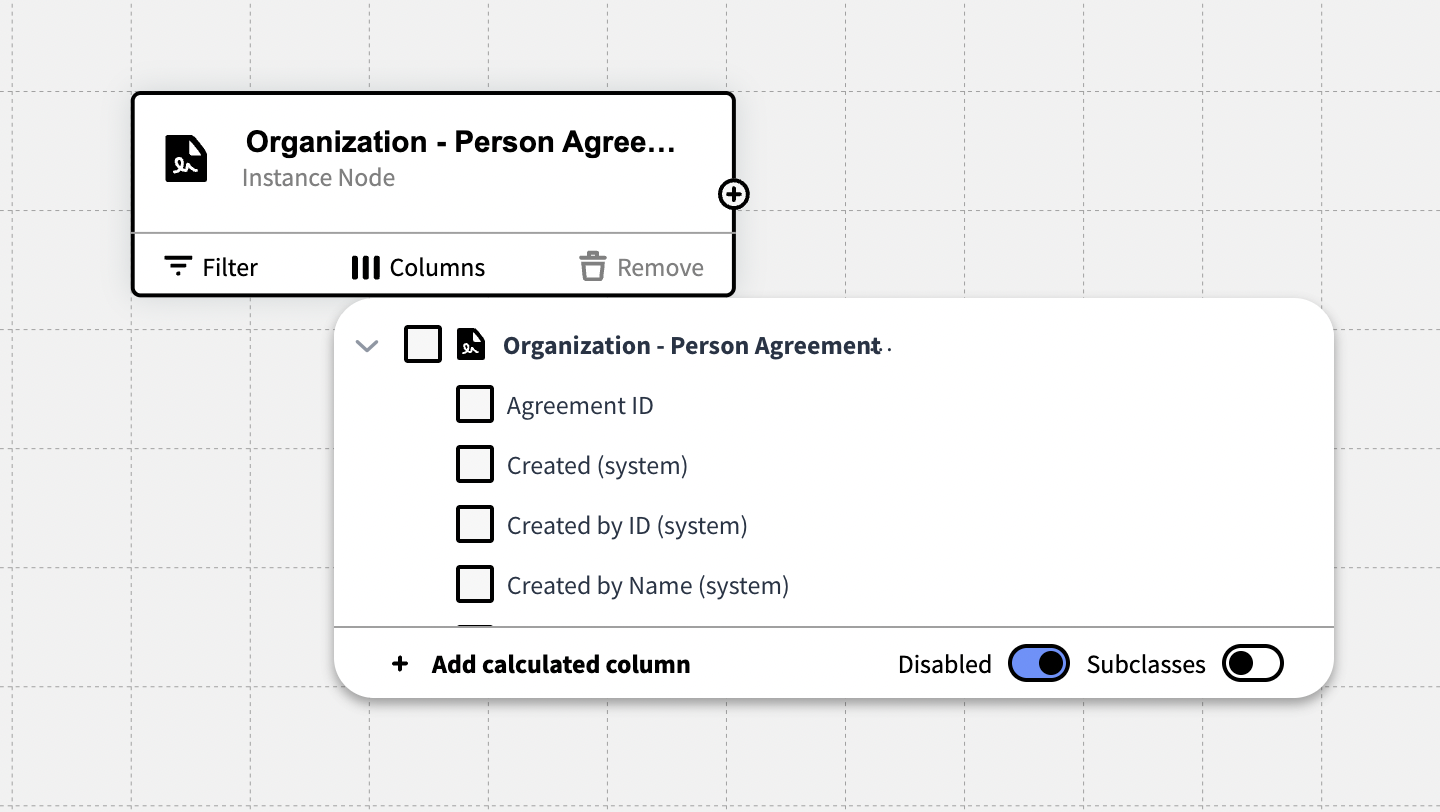Select the Organization - Person Agree… node title
Screen dimensions: 1440x812
coord(461,142)
